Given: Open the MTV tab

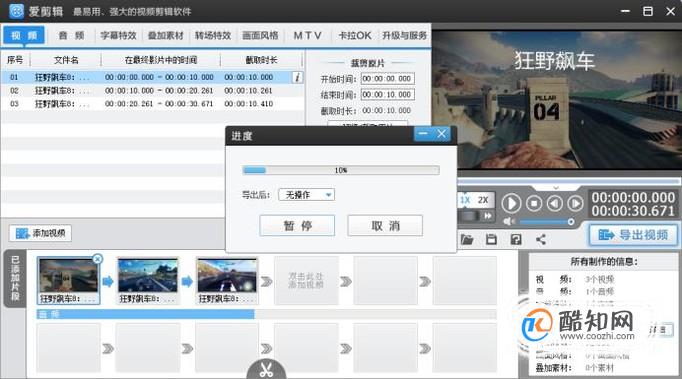Looking at the screenshot, I should (308, 35).
